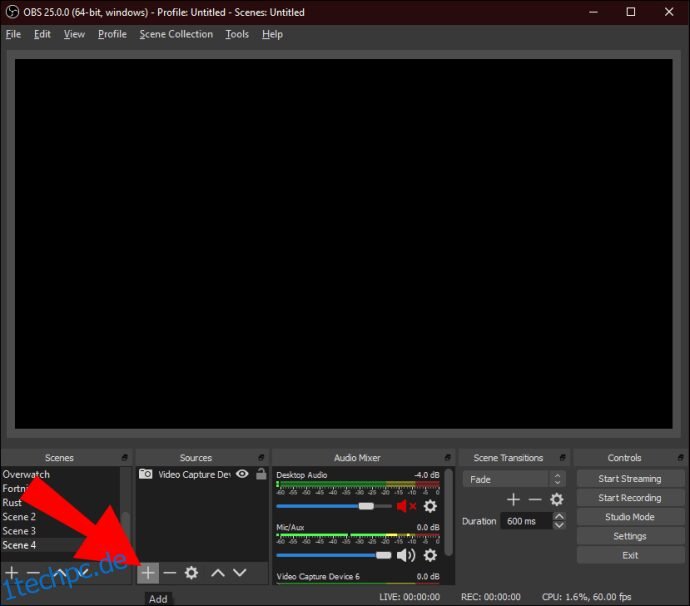Select the Overwatch scene
The image size is (690, 606).
pyautogui.click(x=26, y=474)
